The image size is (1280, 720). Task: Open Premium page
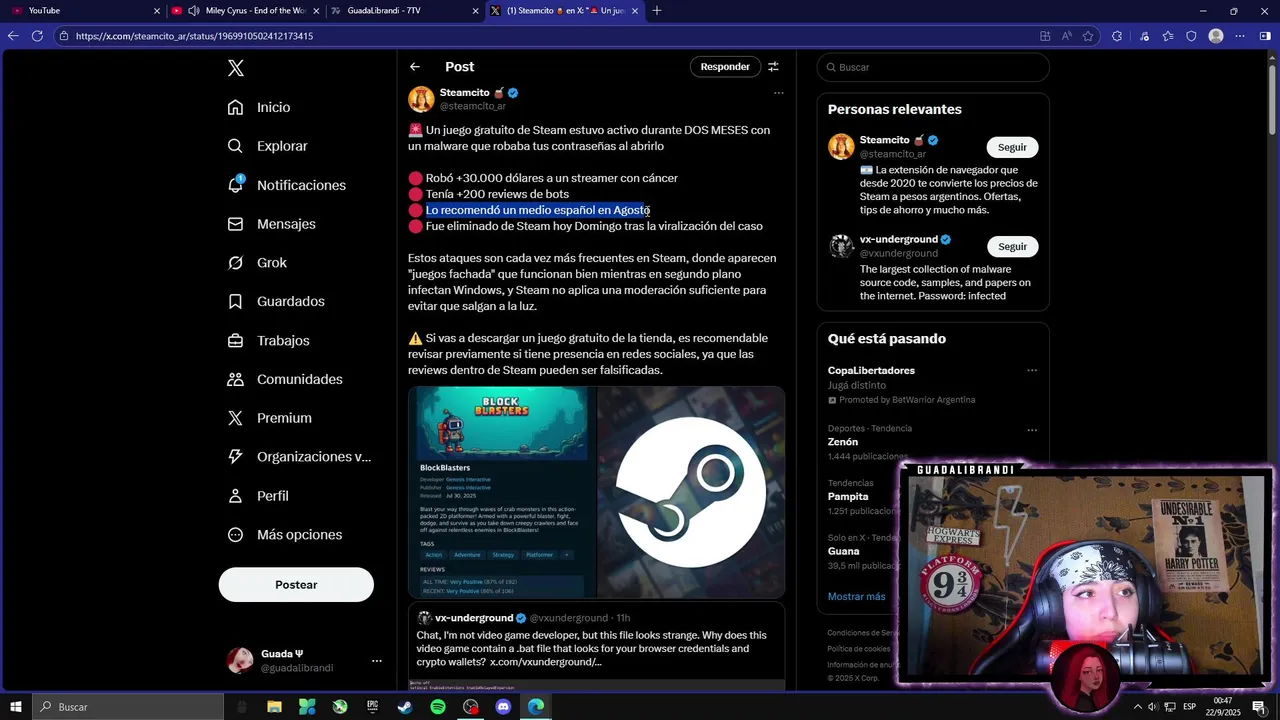(269, 418)
